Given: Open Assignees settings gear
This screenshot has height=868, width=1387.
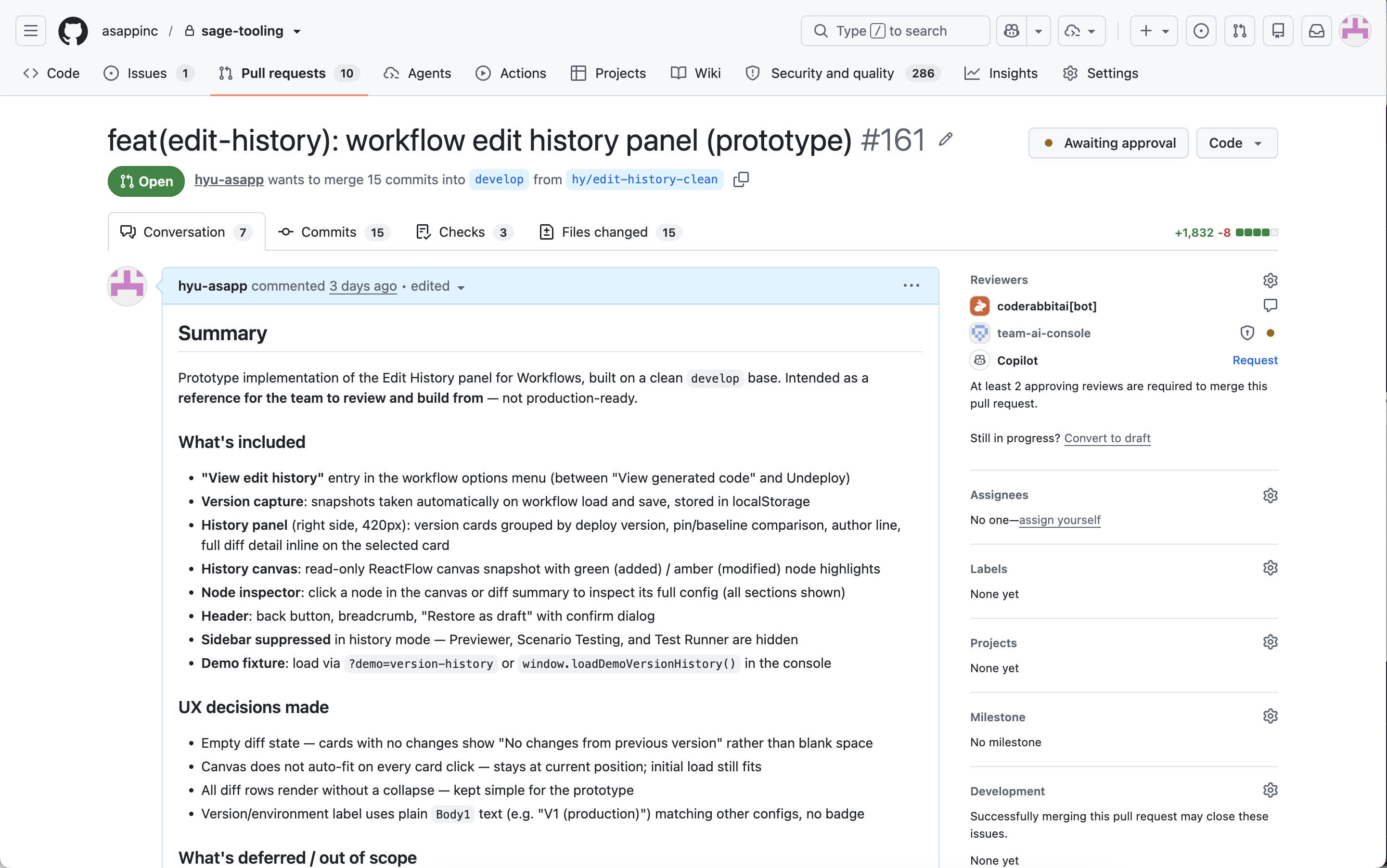Looking at the screenshot, I should (1270, 496).
